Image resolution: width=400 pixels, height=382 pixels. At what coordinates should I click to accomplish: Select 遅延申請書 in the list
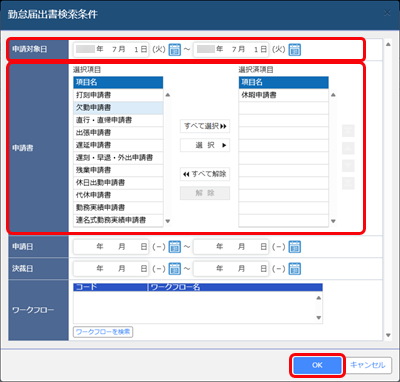coord(118,145)
